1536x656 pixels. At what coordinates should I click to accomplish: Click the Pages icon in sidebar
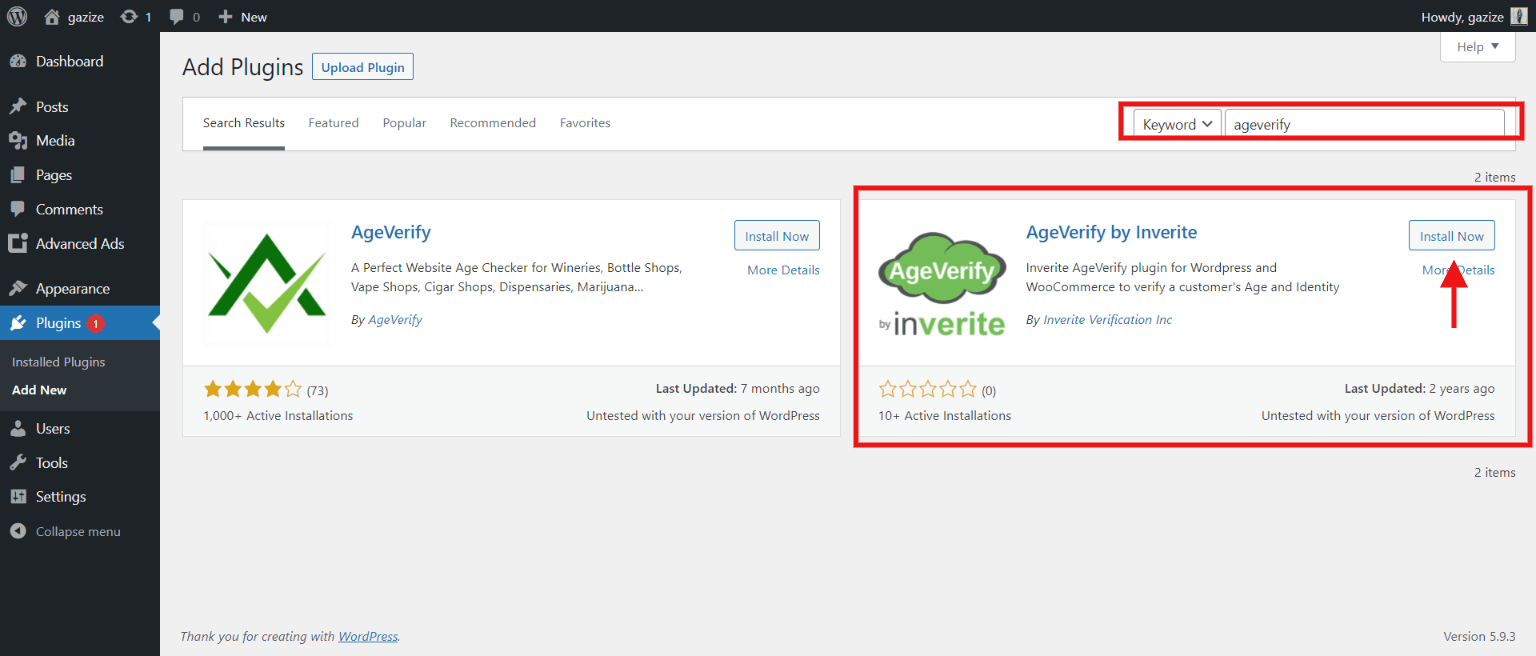click(17, 174)
